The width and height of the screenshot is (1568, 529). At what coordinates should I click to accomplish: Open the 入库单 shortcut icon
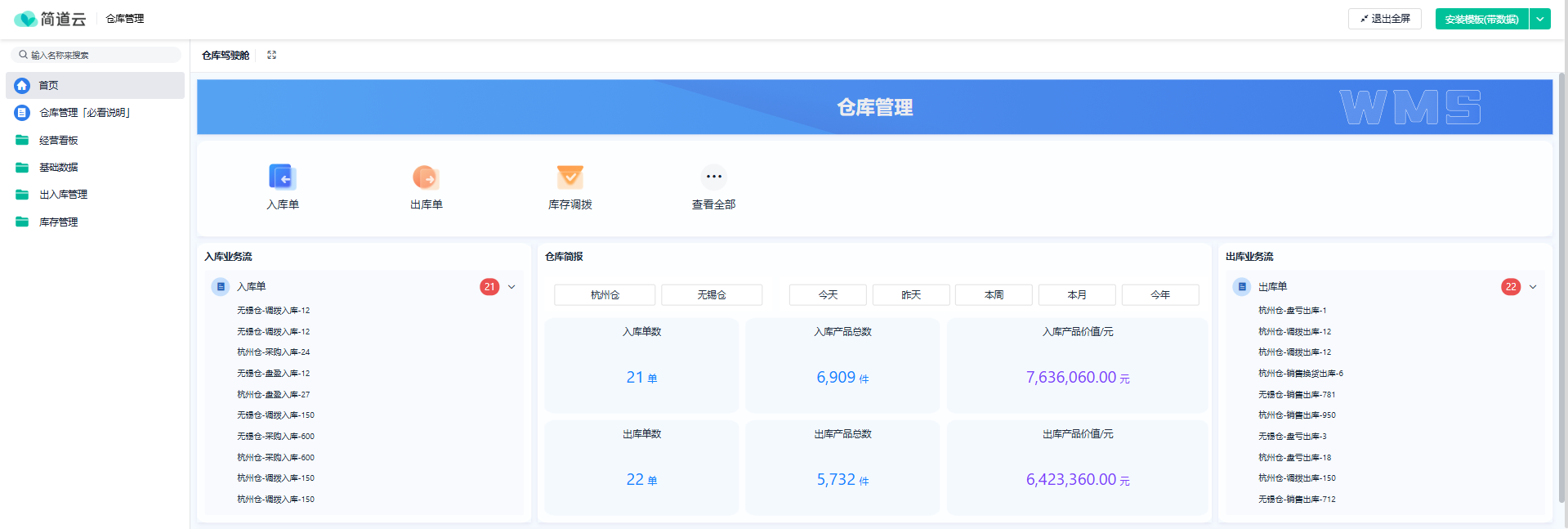tap(282, 177)
